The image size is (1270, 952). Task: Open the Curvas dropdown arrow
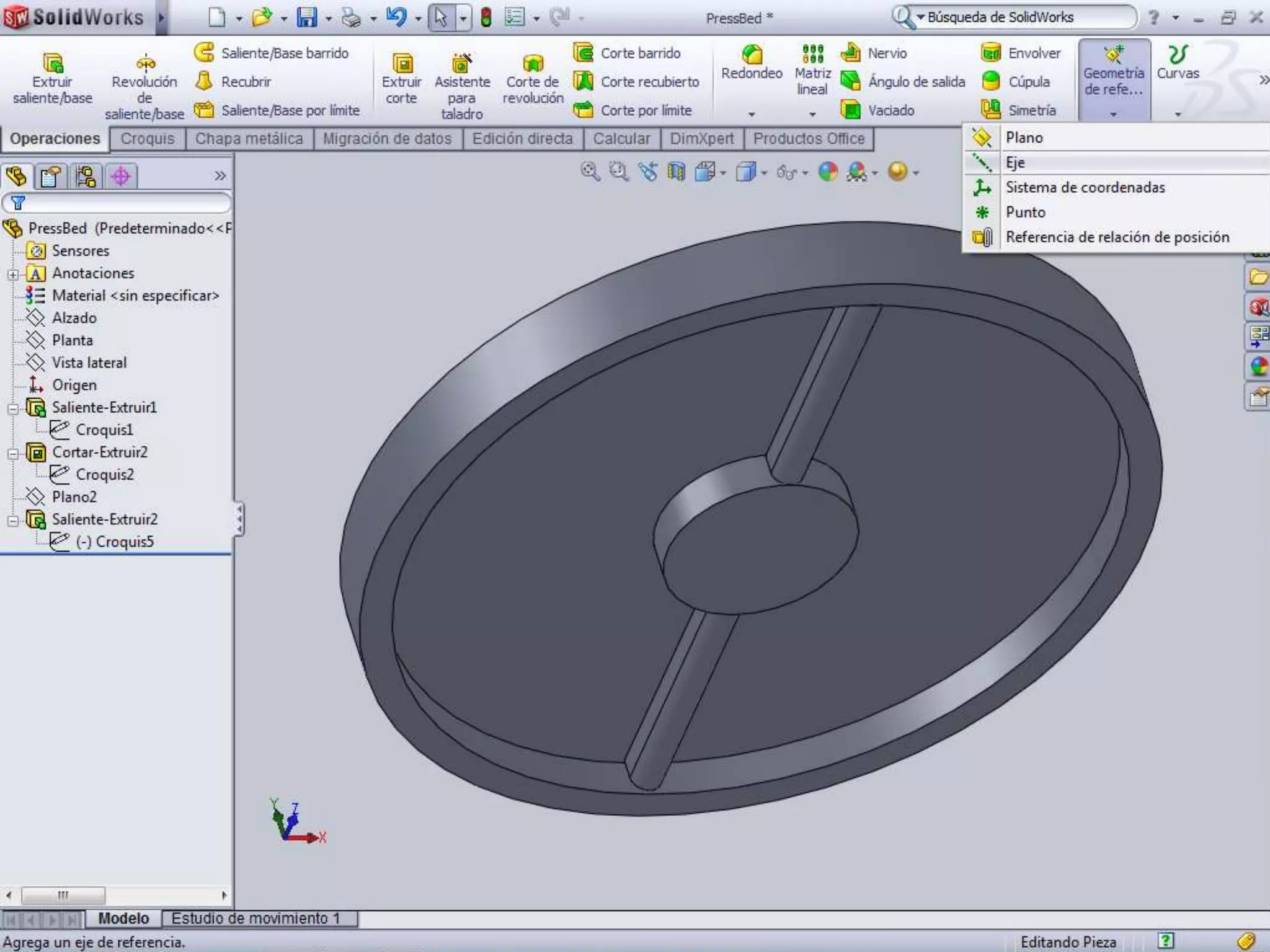pos(1178,114)
